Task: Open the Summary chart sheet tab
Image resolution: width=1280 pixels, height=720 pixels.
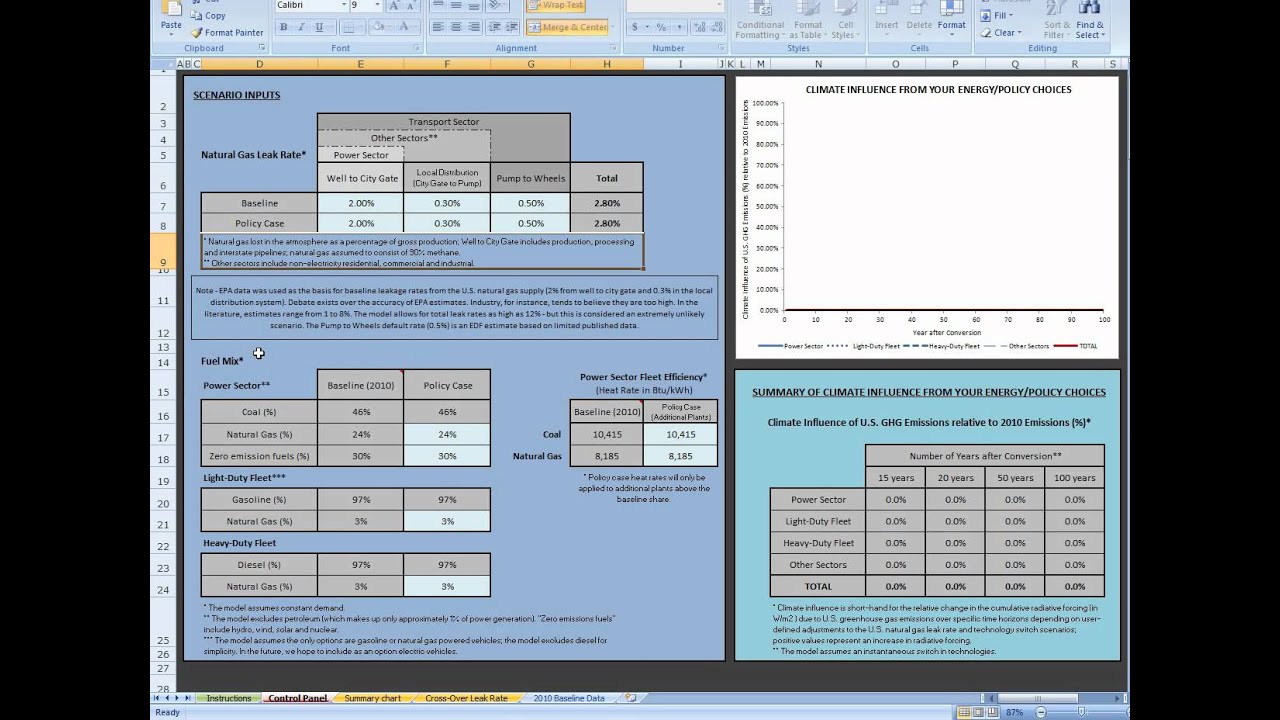Action: [x=372, y=698]
